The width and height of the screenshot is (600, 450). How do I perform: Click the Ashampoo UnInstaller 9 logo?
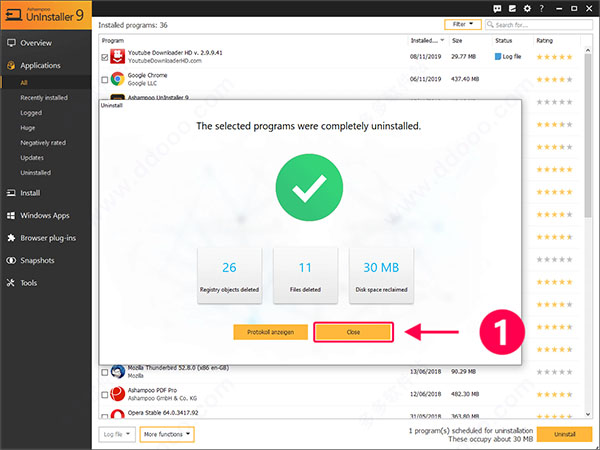point(46,15)
